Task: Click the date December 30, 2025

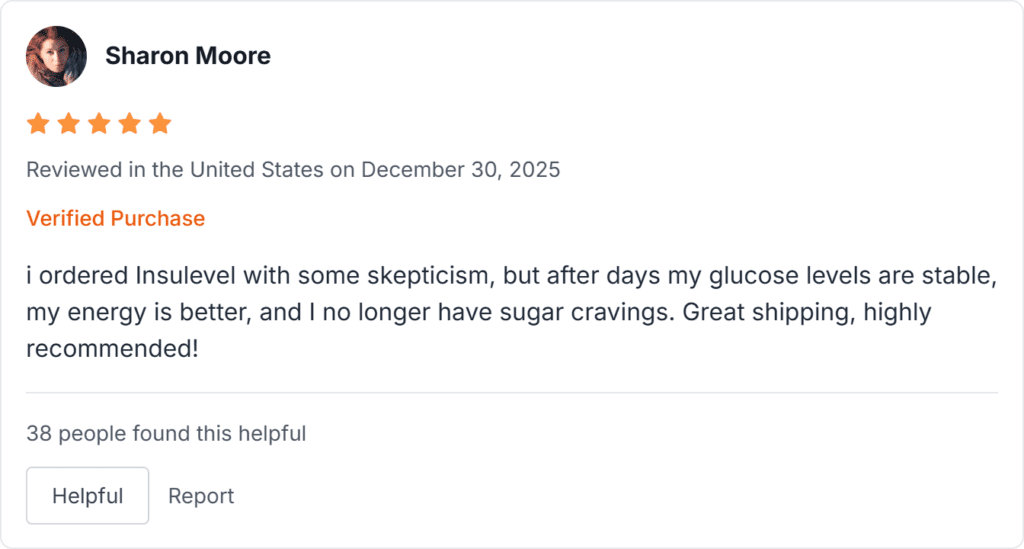Action: [460, 169]
